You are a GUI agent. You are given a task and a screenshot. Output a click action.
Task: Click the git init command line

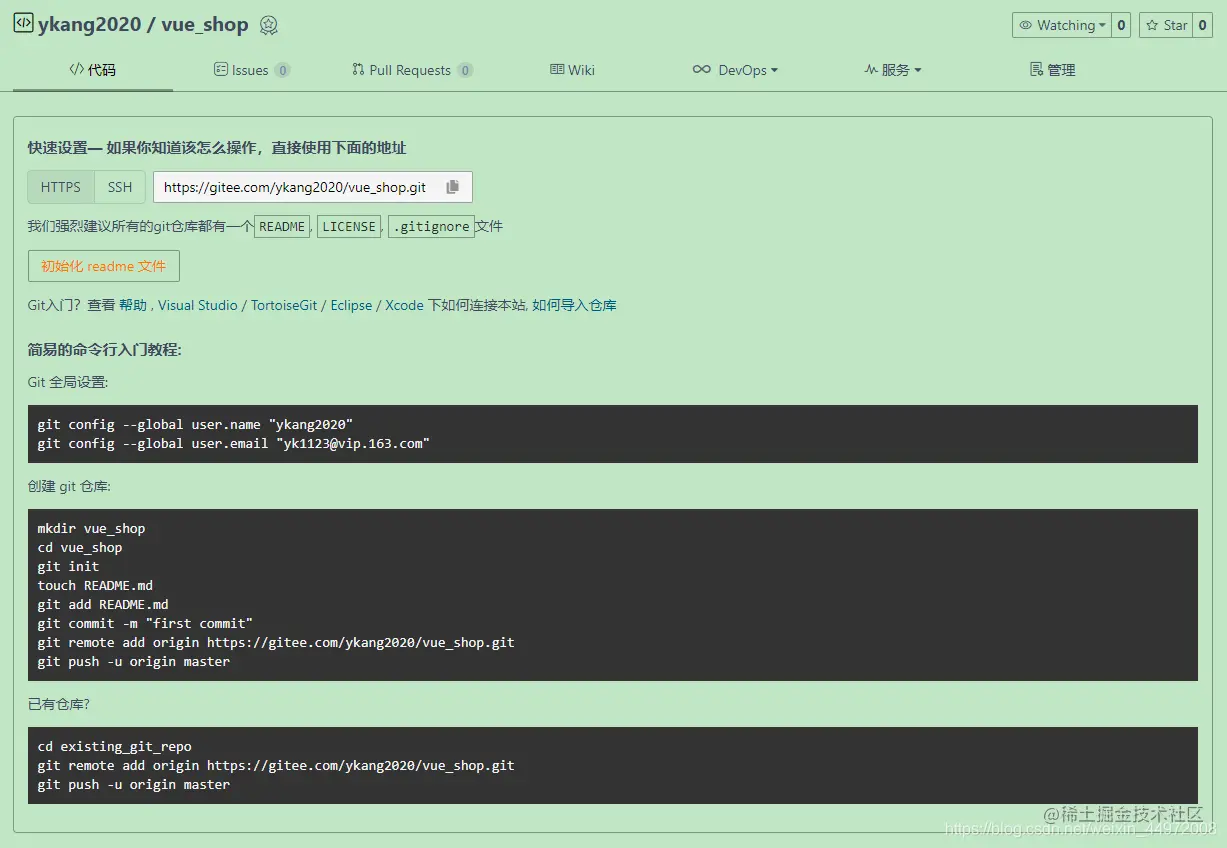(x=68, y=566)
